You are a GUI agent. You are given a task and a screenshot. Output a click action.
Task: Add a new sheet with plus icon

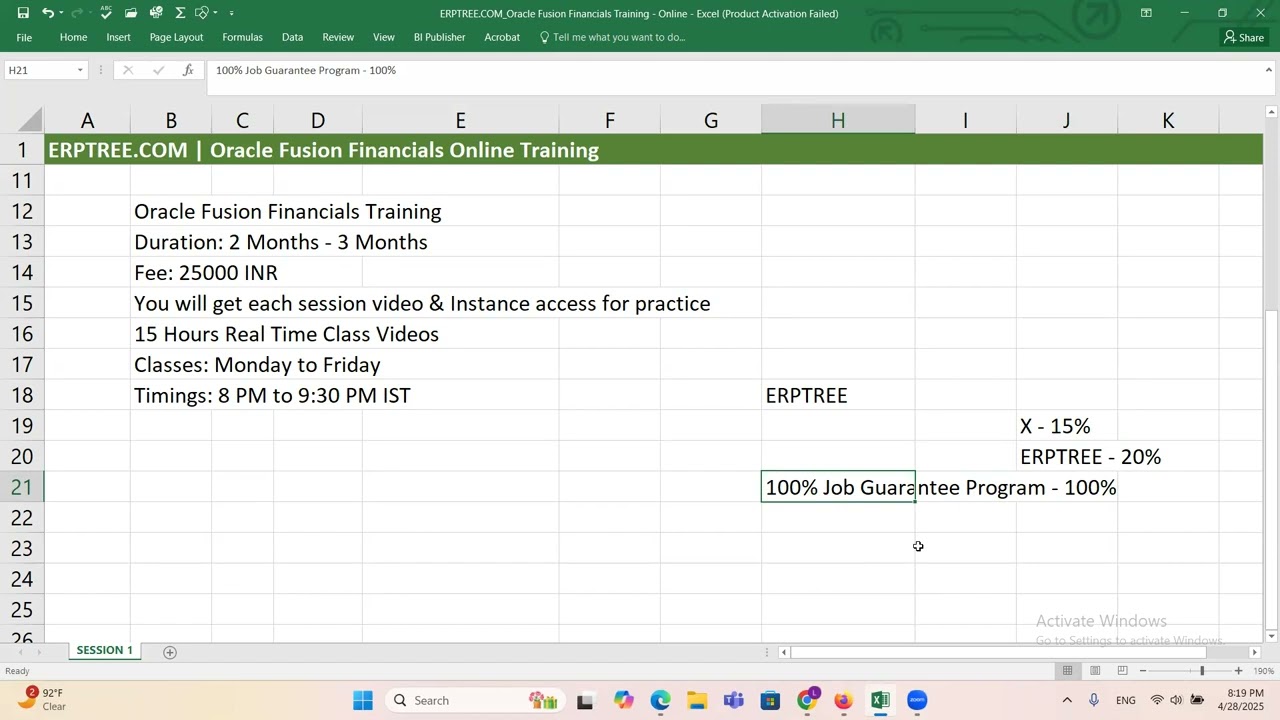pyautogui.click(x=170, y=652)
